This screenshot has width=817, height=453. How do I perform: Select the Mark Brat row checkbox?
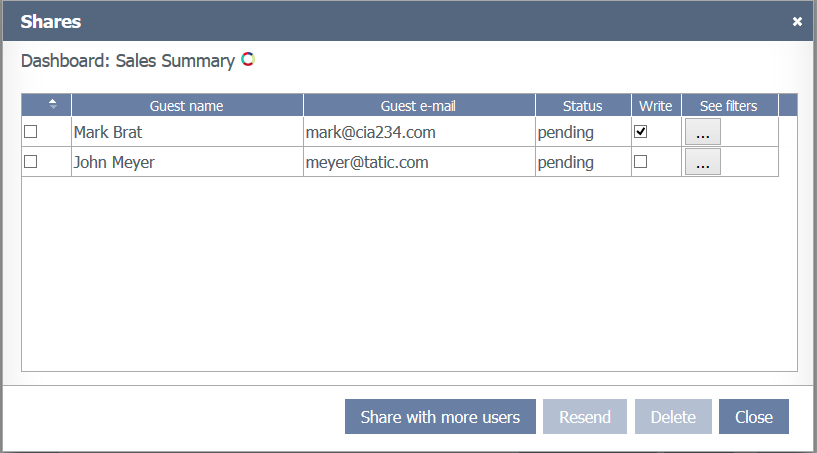pyautogui.click(x=31, y=132)
